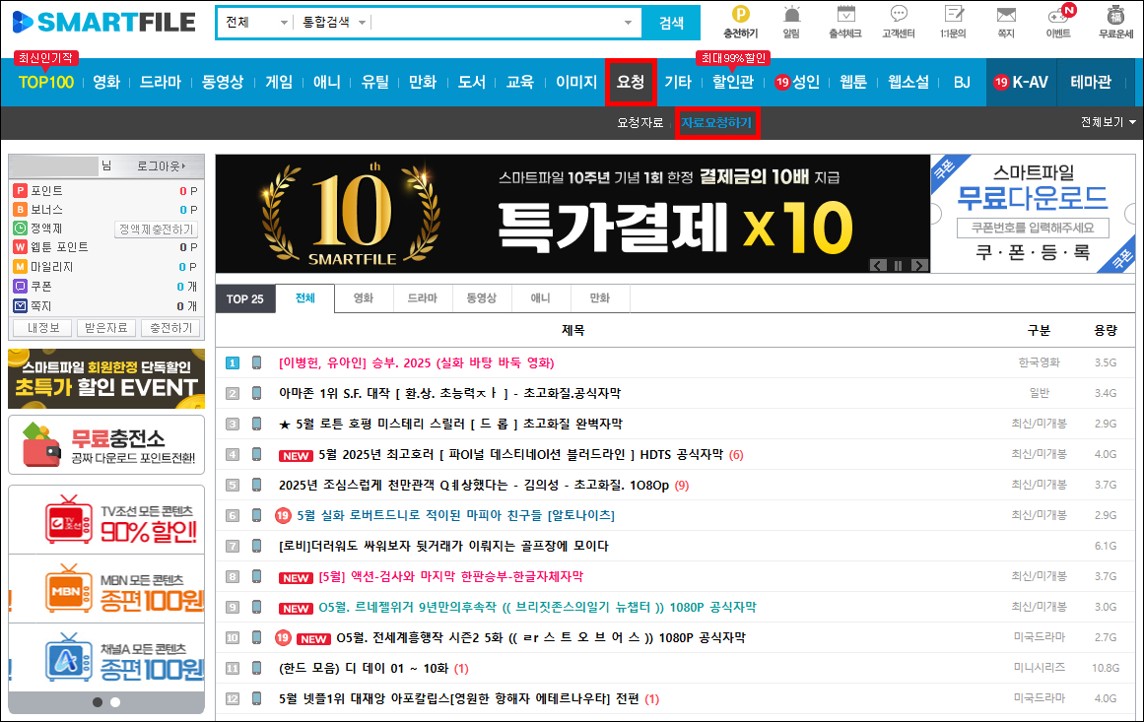Image resolution: width=1144 pixels, height=722 pixels.
Task: Click 요청자료 submenu link
Action: 640,123
